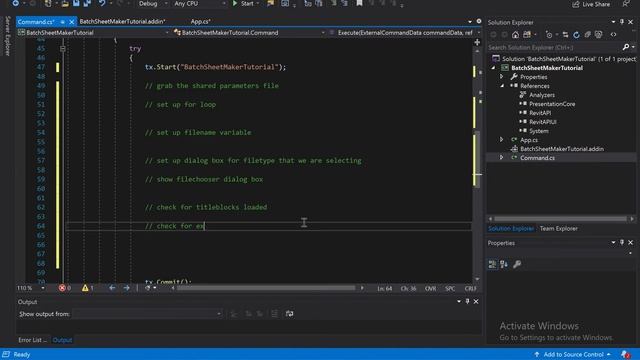Select Command.cs in Solution Explorer tree
The height and width of the screenshot is (360, 640).
point(537,158)
